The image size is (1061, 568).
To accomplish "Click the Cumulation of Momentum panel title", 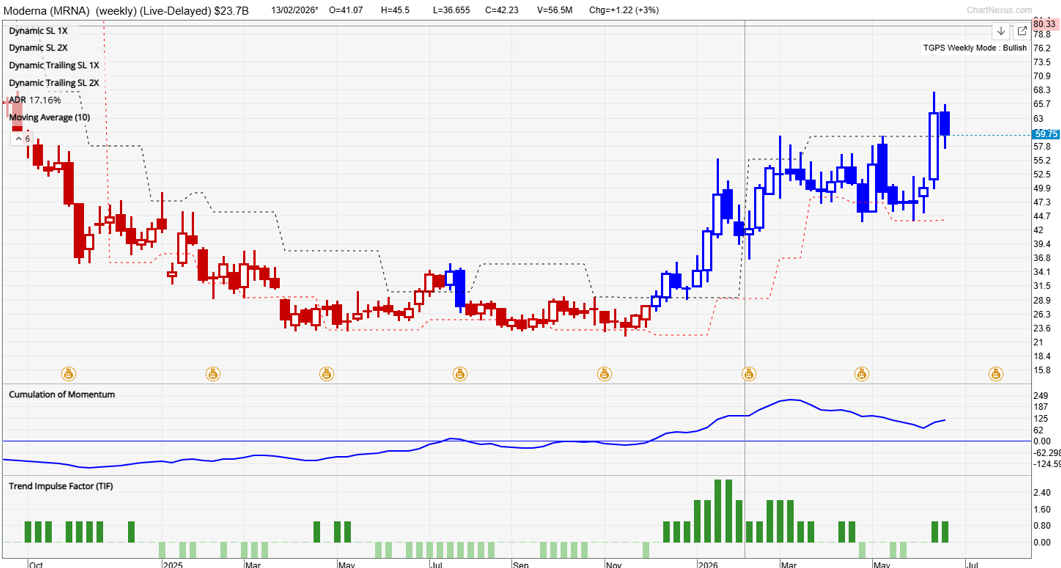I will pyautogui.click(x=62, y=394).
